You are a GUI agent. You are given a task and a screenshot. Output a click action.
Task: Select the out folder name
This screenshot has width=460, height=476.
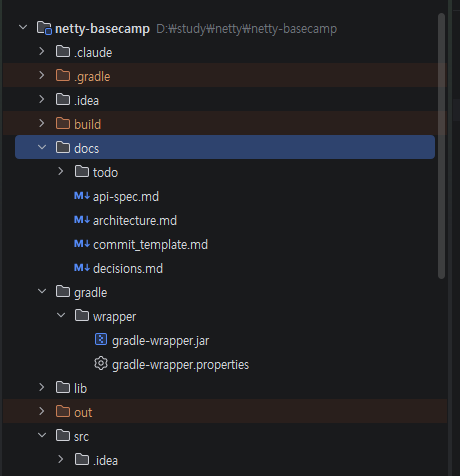coord(83,413)
